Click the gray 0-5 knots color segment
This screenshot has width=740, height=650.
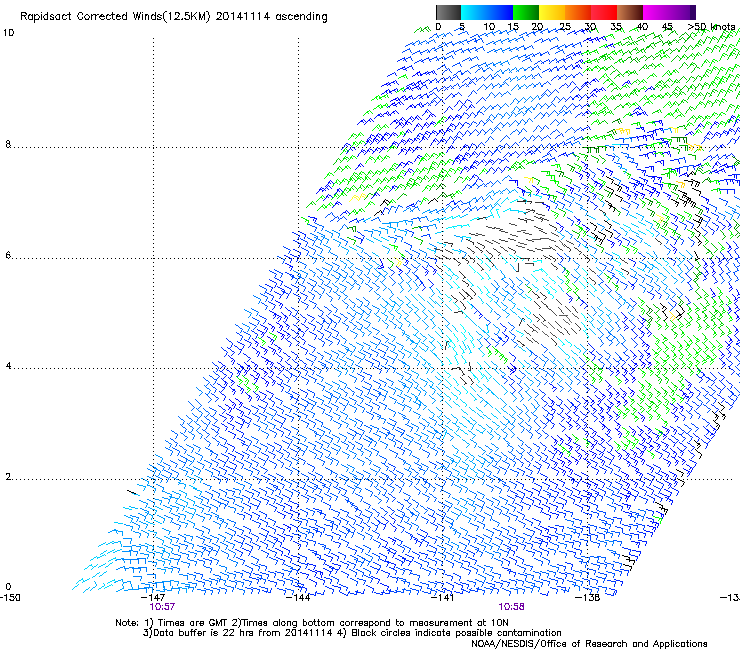coord(448,12)
